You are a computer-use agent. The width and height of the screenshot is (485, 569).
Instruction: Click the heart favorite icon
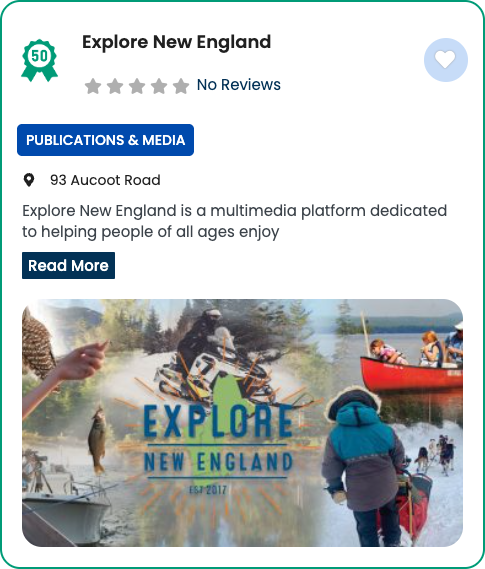coord(445,60)
